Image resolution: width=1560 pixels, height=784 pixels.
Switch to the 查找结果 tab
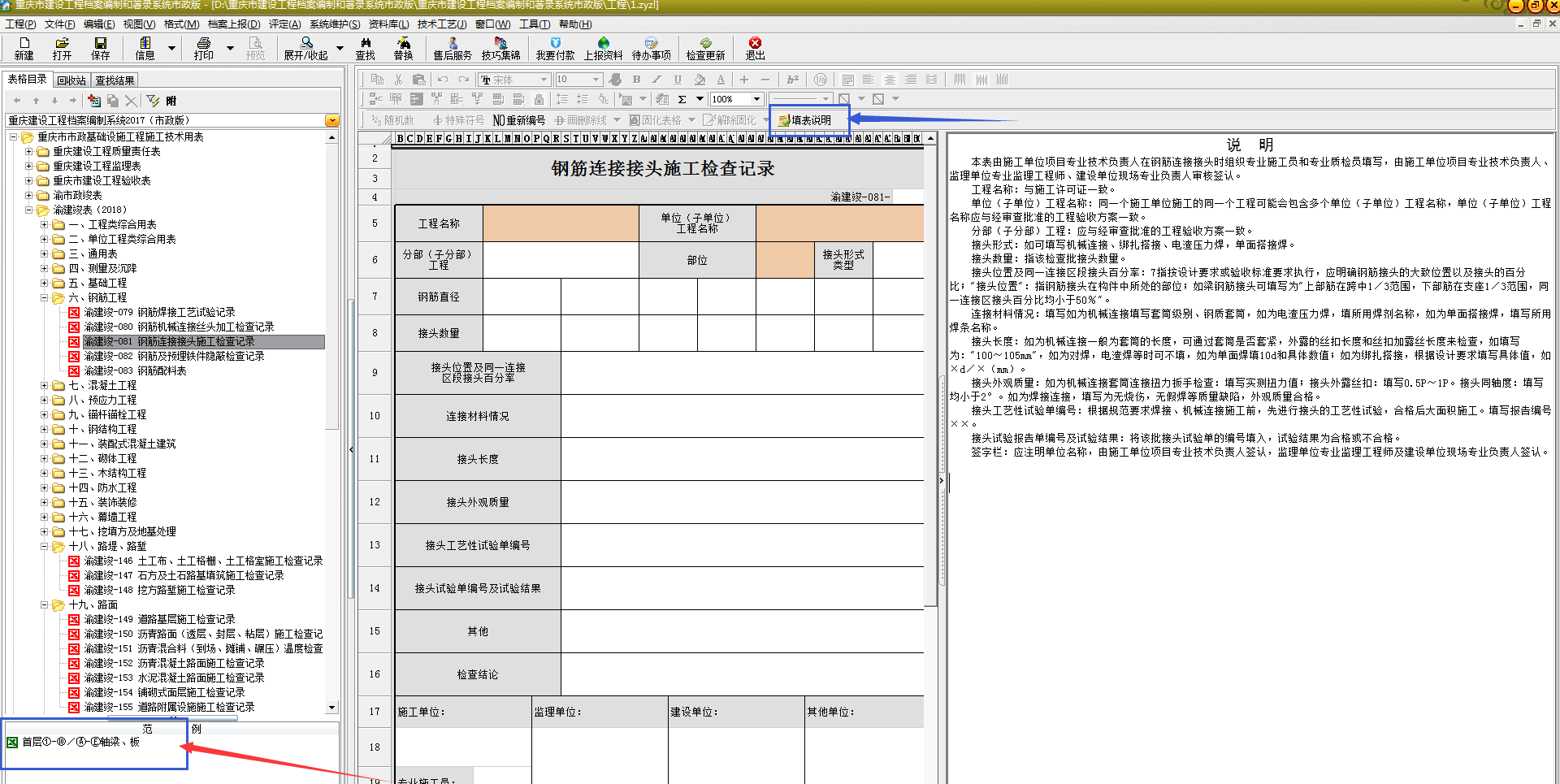(115, 80)
